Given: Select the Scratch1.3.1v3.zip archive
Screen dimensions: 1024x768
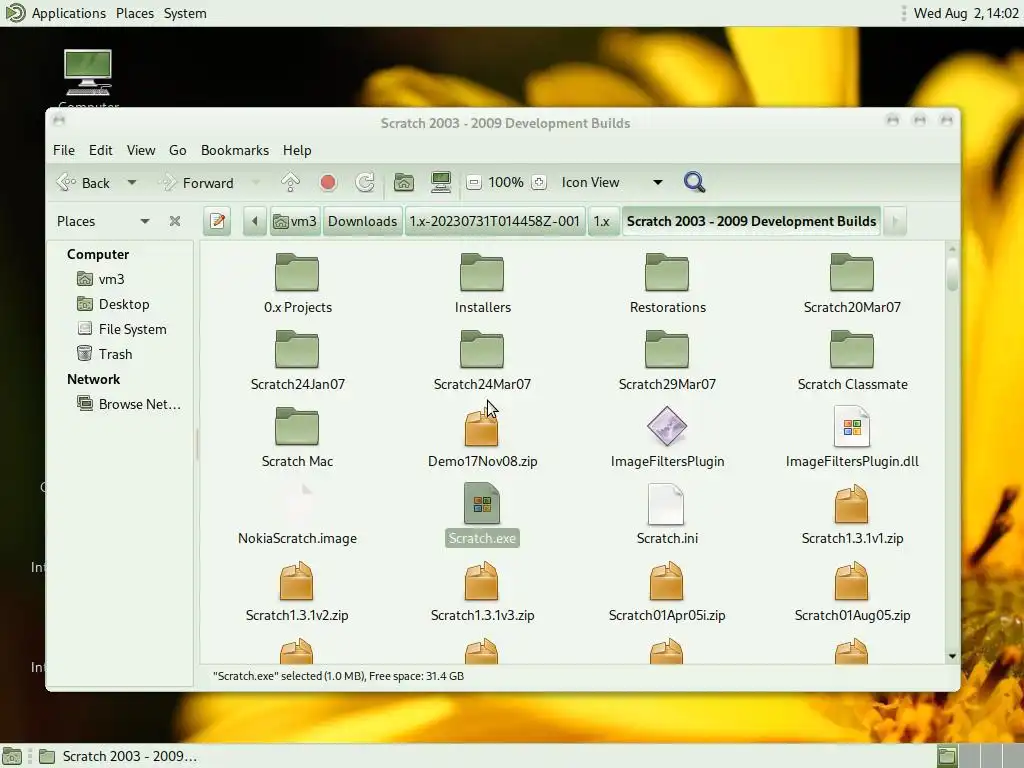Looking at the screenshot, I should (482, 592).
